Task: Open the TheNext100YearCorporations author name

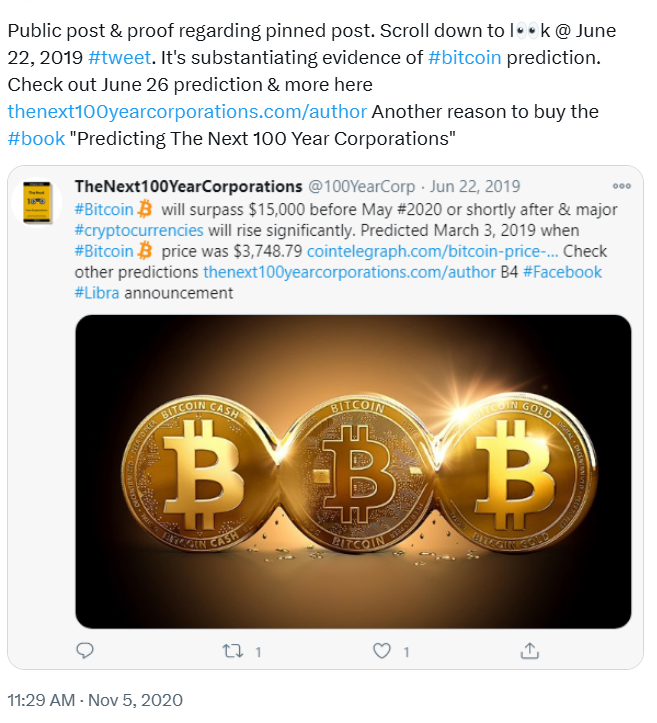Action: (188, 187)
